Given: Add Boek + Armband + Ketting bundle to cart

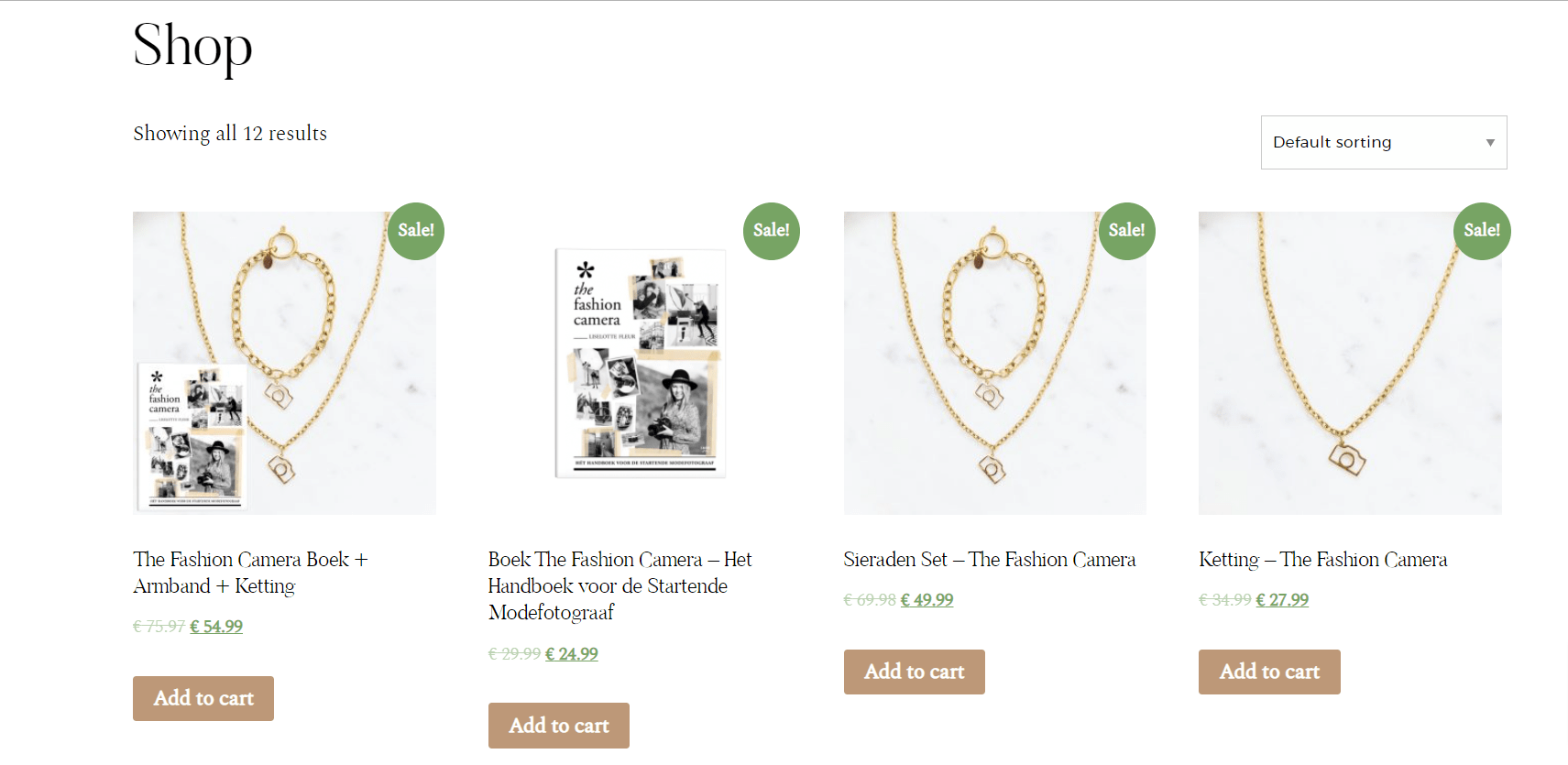Looking at the screenshot, I should click(x=203, y=698).
